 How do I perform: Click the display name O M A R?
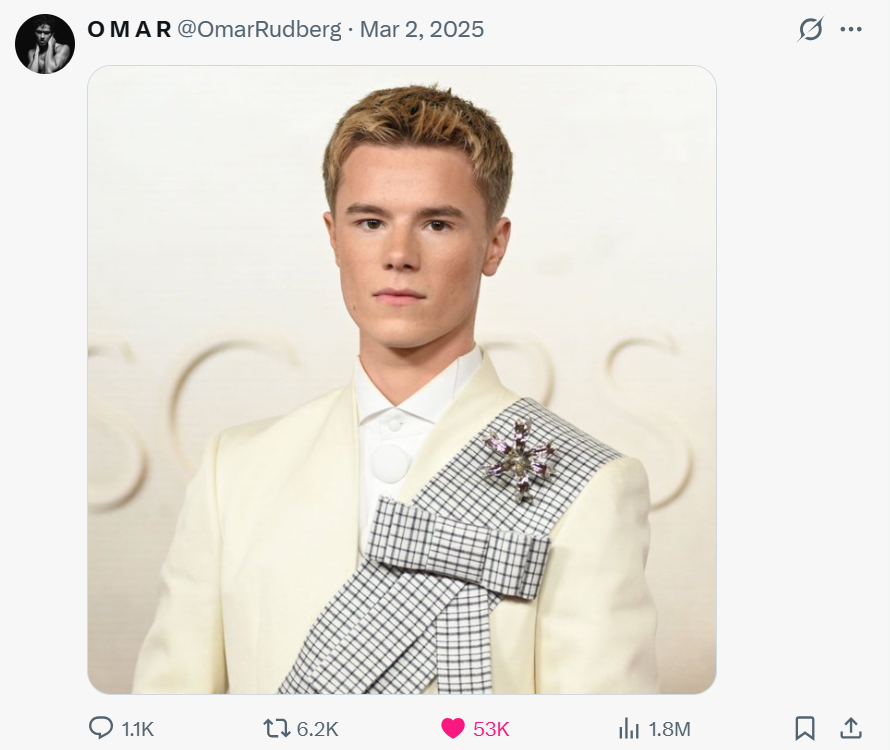pyautogui.click(x=129, y=30)
